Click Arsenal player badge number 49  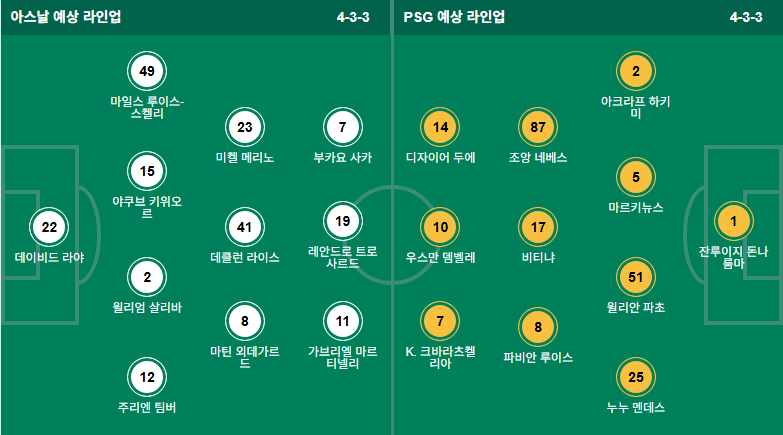147,71
